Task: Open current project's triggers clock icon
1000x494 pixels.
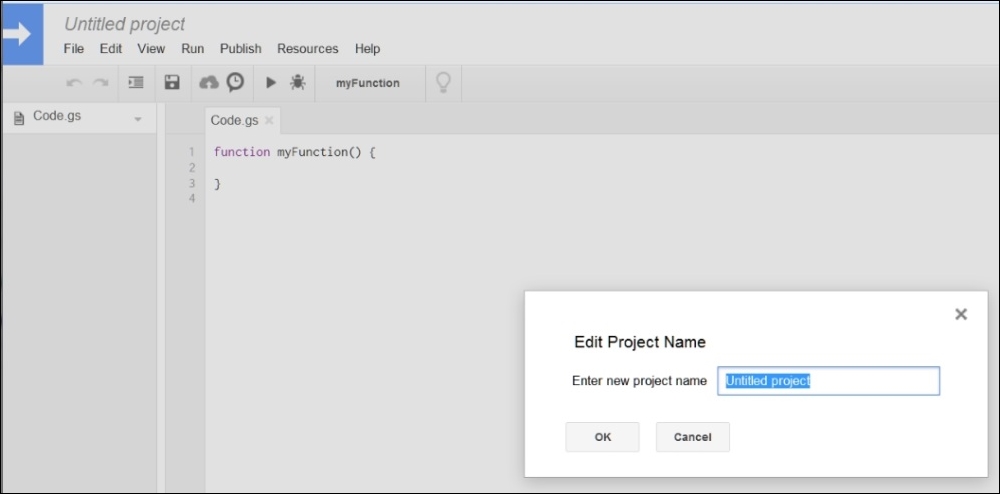Action: pos(235,82)
